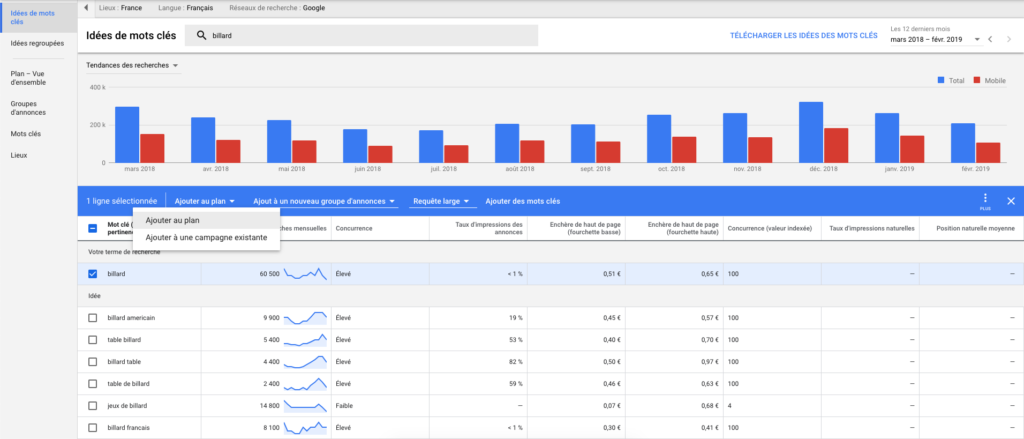Open Mots clés in sidebar
1024x439 pixels.
24,134
